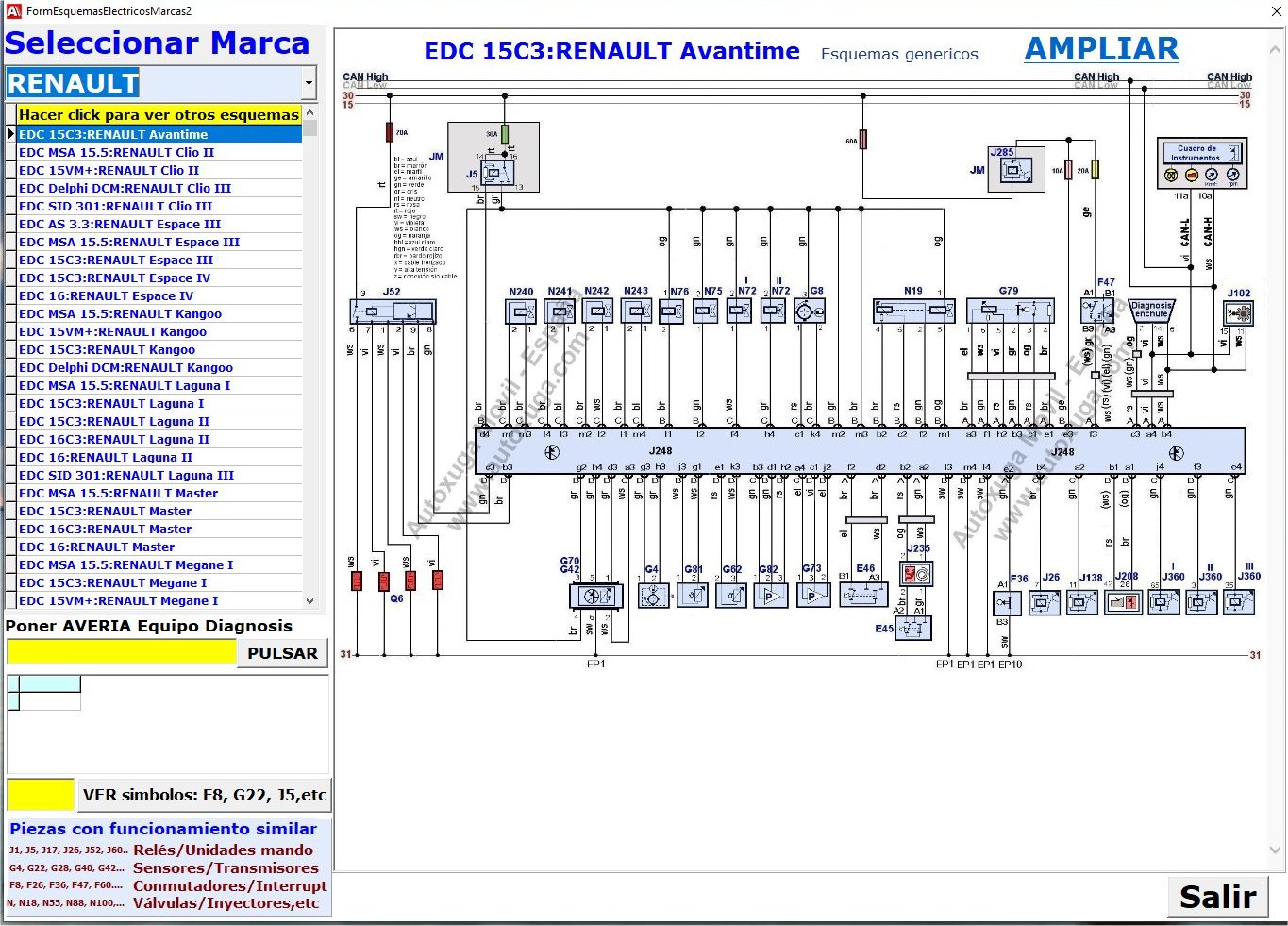
Task: Select EDC SID 301:RENAULT Clio III
Action: (x=159, y=206)
